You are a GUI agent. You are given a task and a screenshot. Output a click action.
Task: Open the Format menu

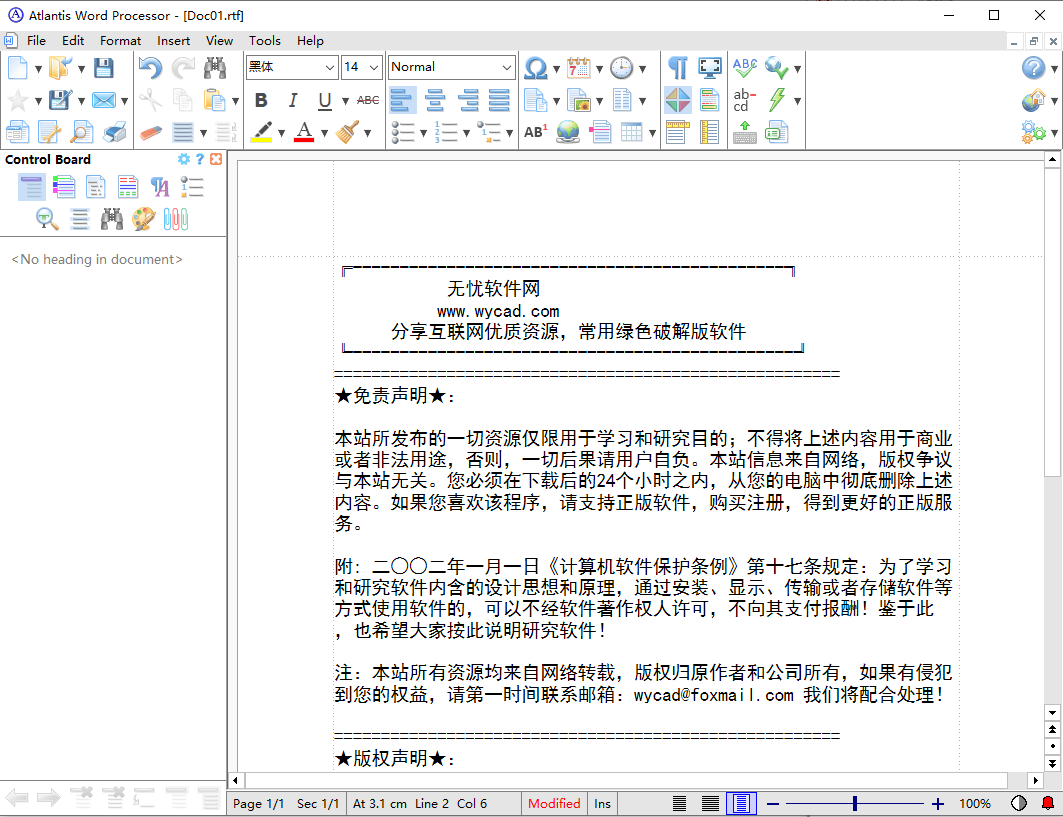[120, 41]
